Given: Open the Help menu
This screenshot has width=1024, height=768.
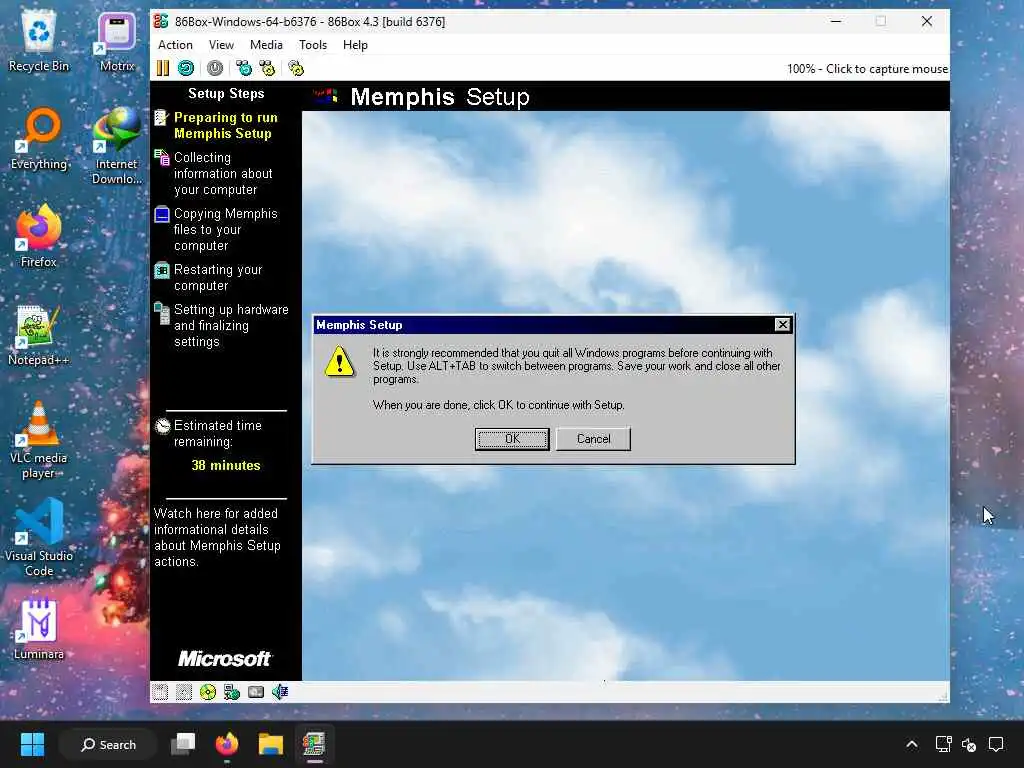Looking at the screenshot, I should point(355,45).
